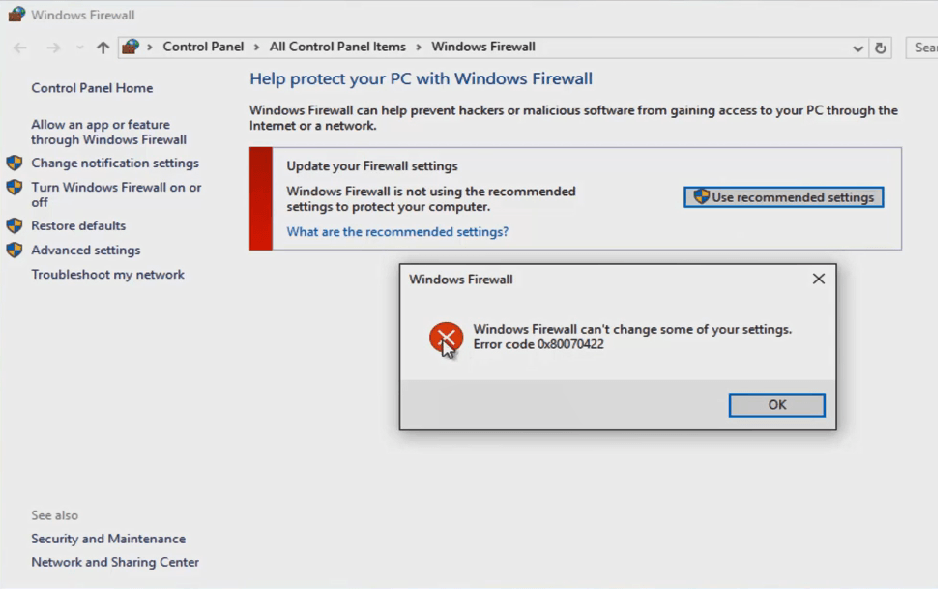Image resolution: width=938 pixels, height=589 pixels.
Task: Click the Windows Firewall title bar icon
Action: pyautogui.click(x=16, y=14)
